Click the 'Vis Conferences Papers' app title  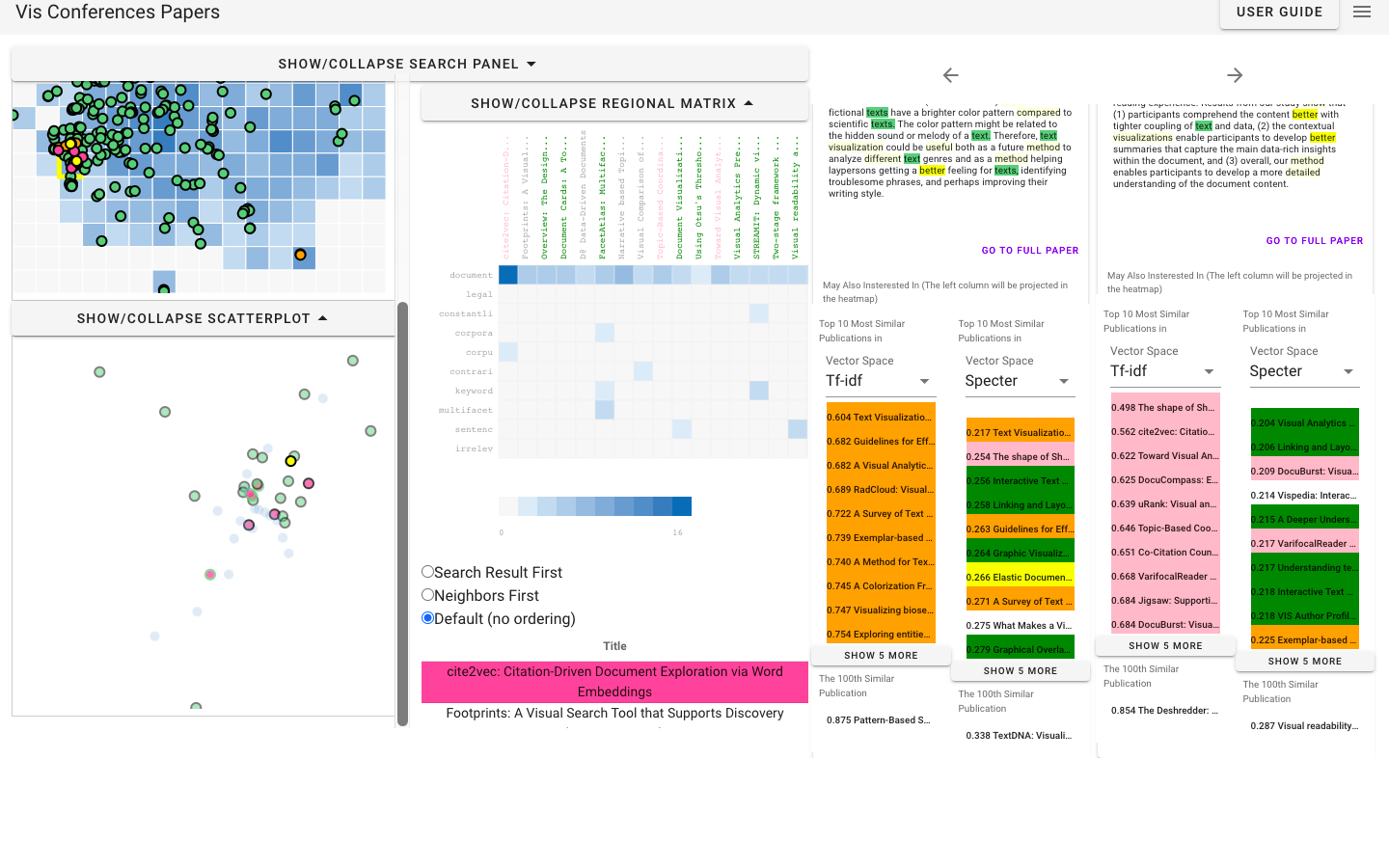coord(118,13)
